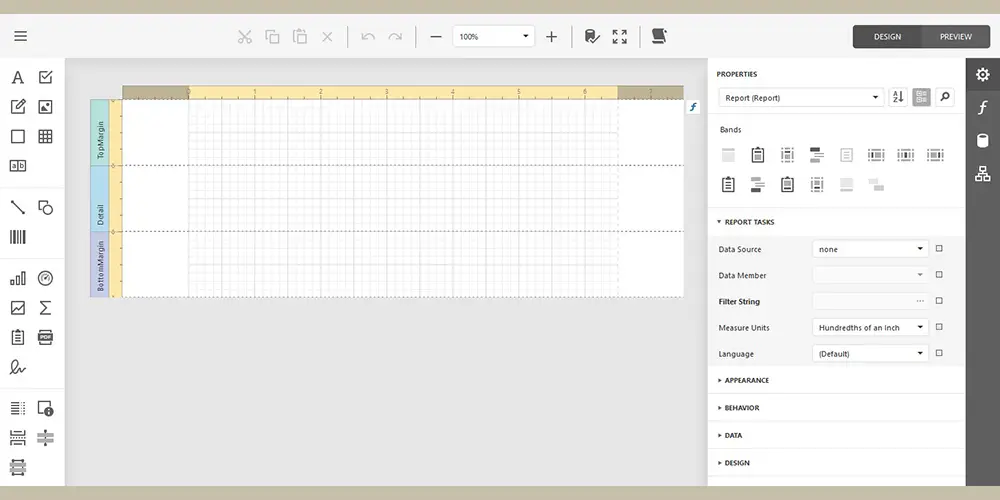This screenshot has width=1000, height=500.
Task: Open the 100% zoom dropdown
Action: 494,36
